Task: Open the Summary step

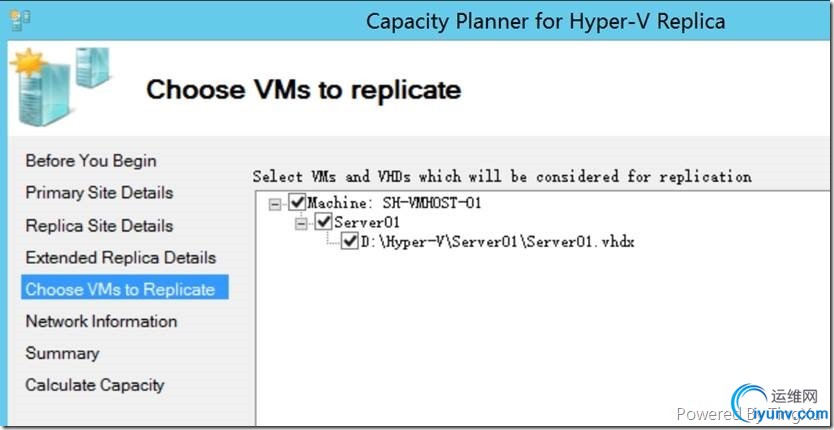Action: coord(62,353)
